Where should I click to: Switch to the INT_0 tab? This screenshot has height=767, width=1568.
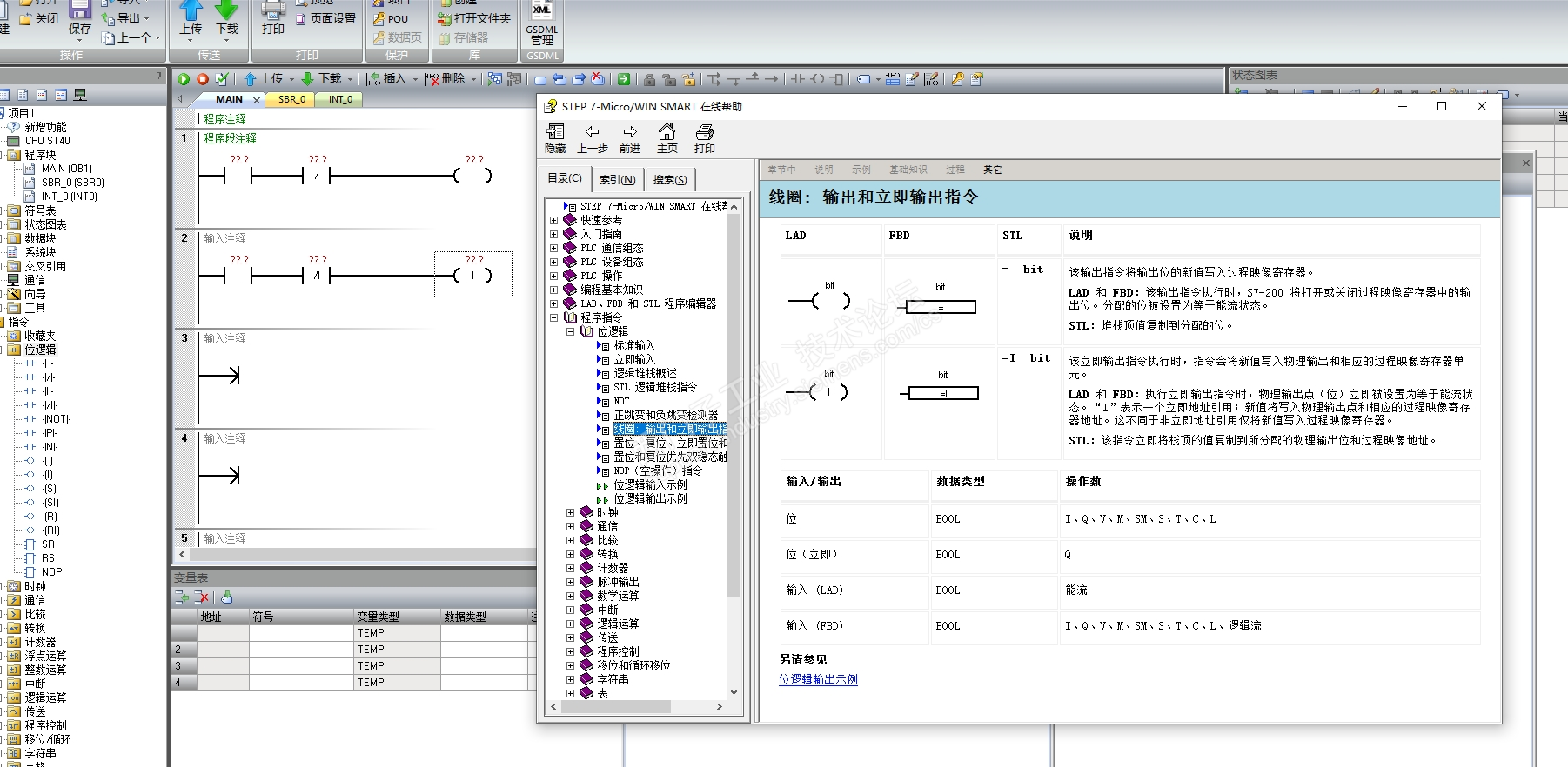pyautogui.click(x=340, y=99)
